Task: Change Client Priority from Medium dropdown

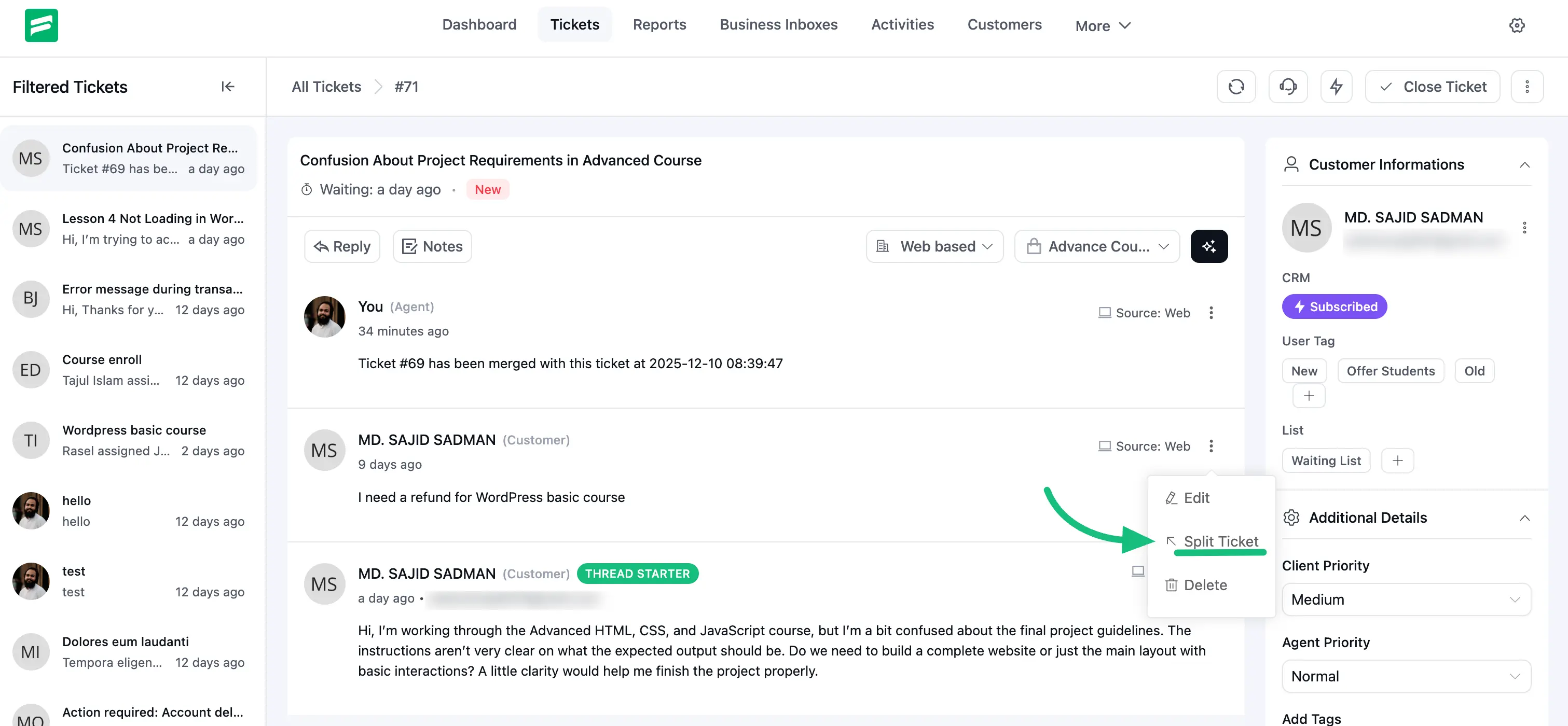Action: (1406, 599)
